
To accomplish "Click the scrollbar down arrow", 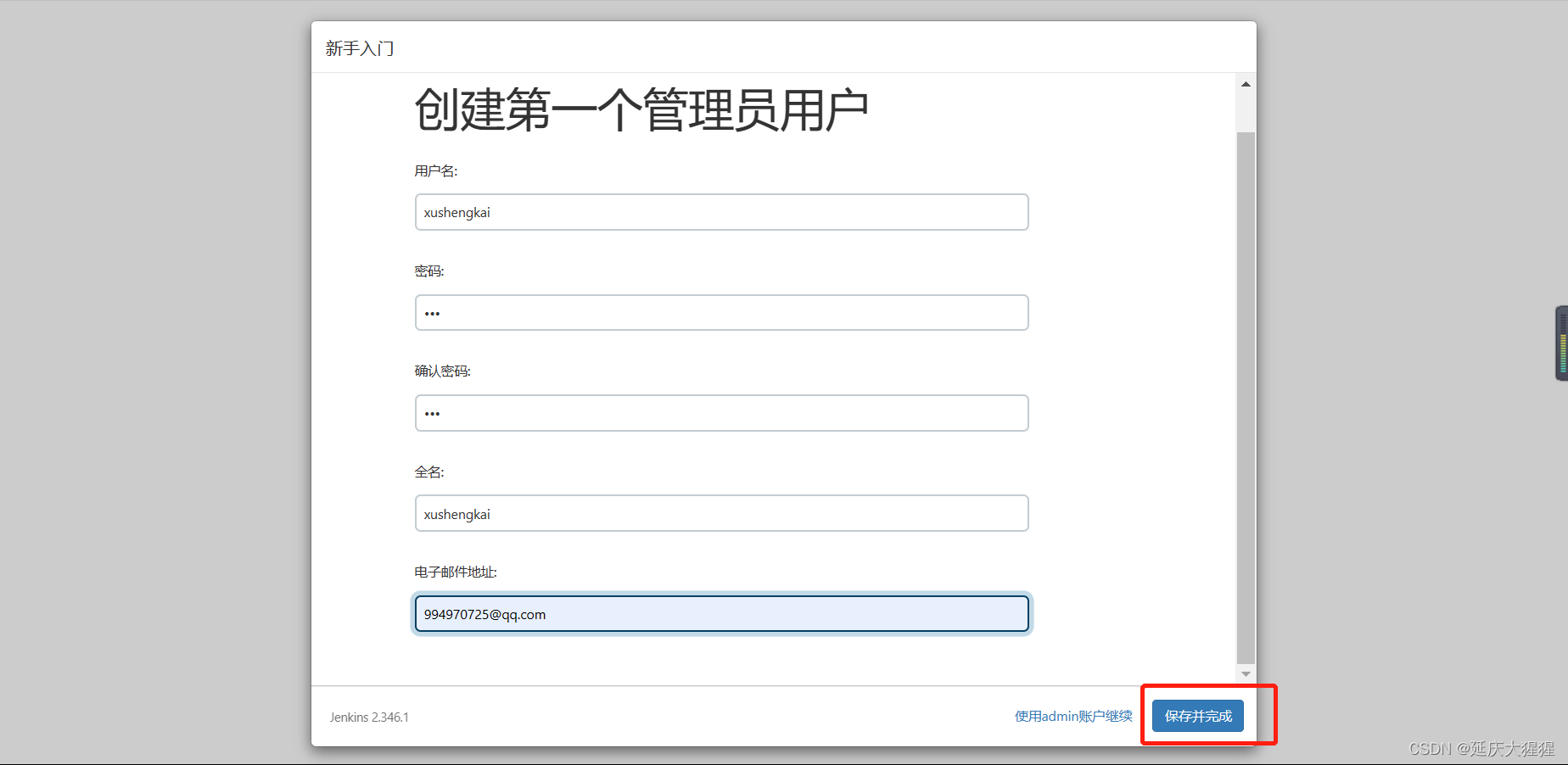I will (1246, 673).
